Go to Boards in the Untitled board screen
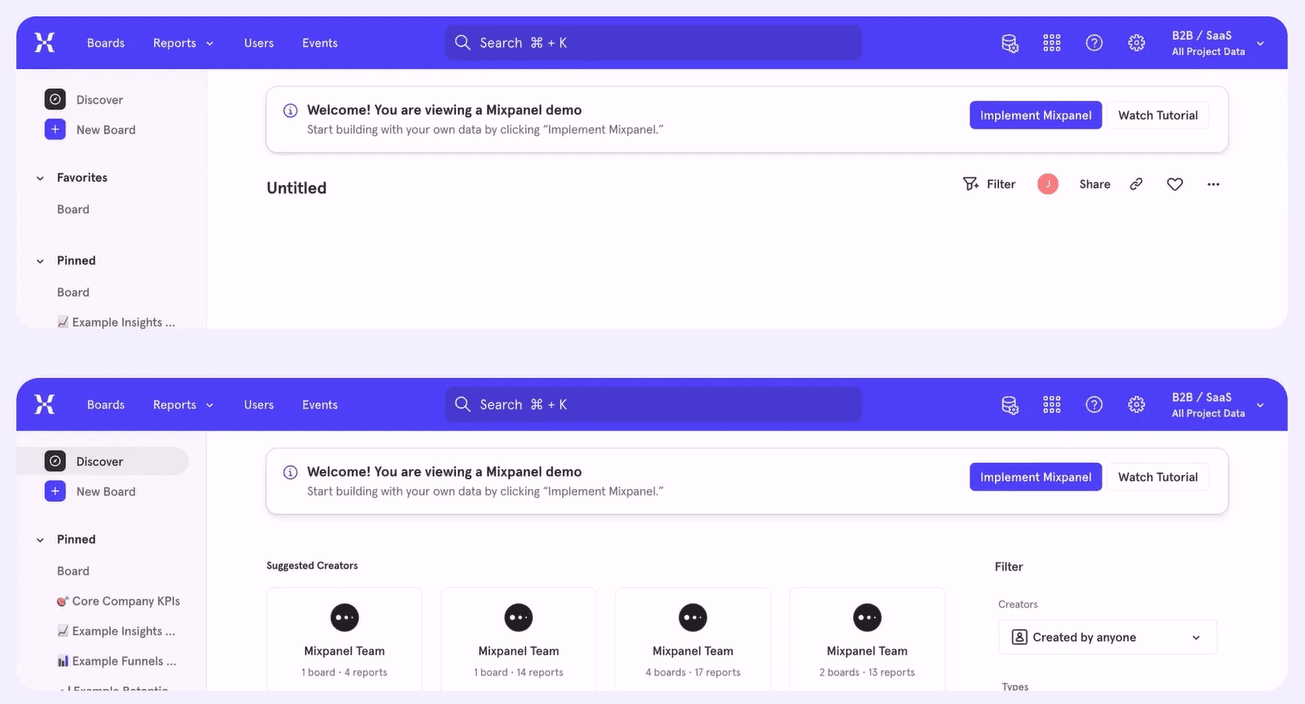 pyautogui.click(x=106, y=43)
